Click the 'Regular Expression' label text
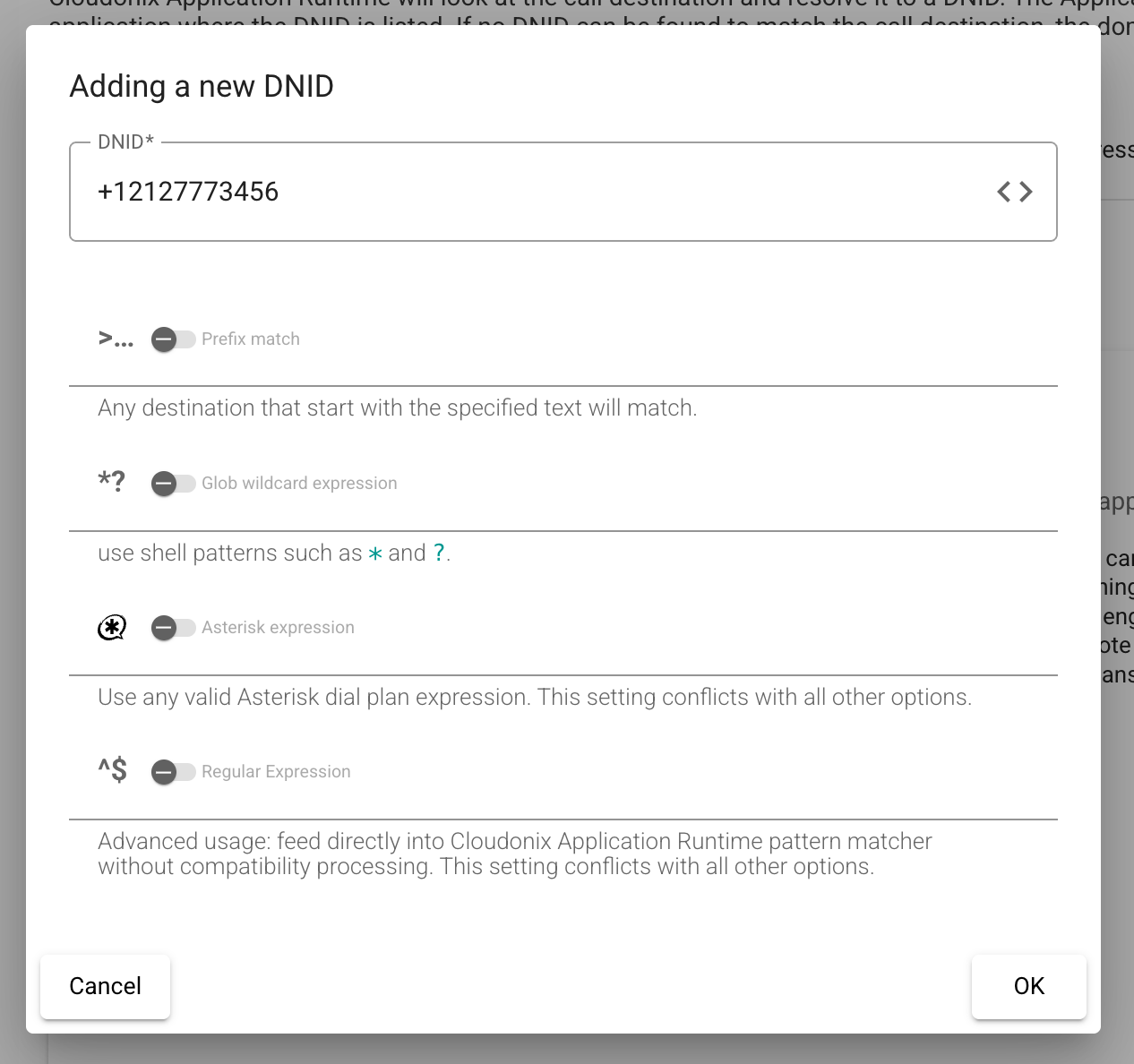The image size is (1134, 1064). (276, 772)
